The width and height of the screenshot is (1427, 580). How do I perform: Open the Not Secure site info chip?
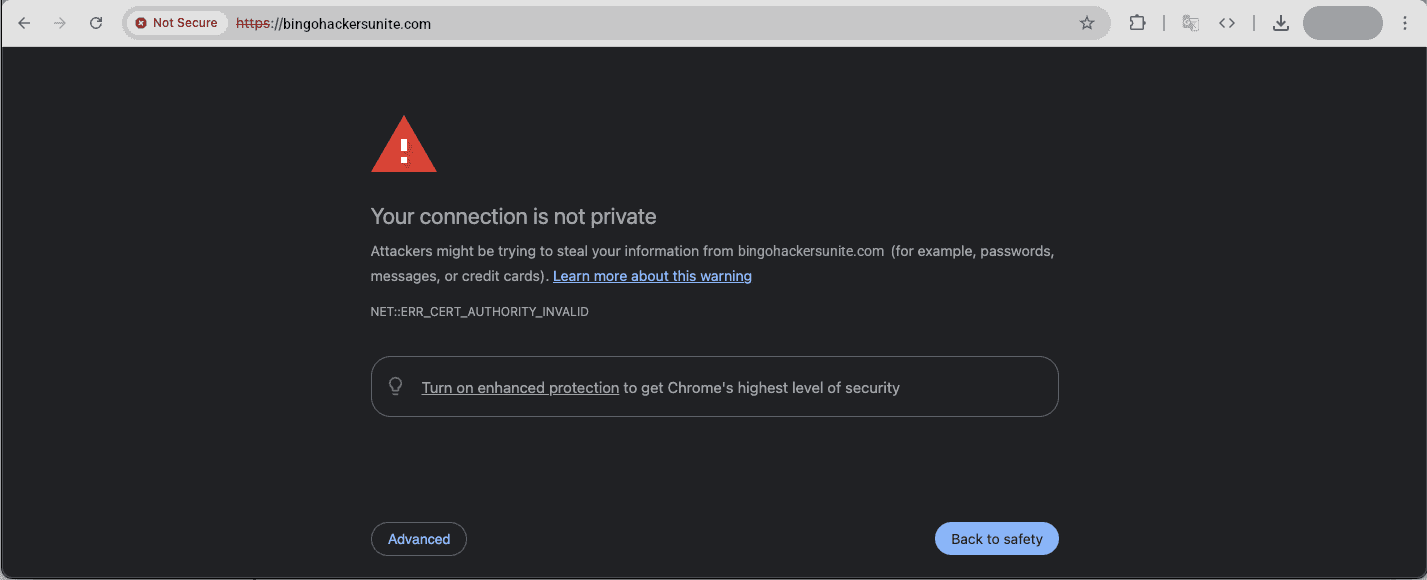point(177,23)
